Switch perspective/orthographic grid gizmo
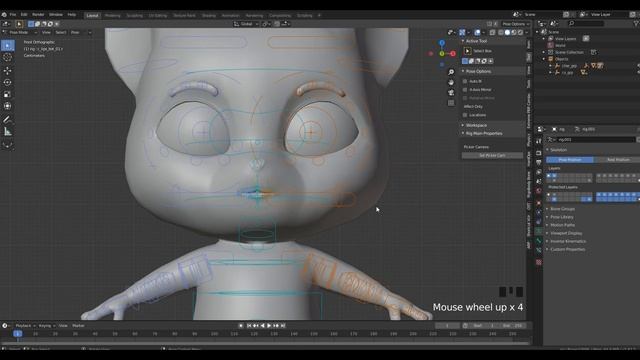 (x=451, y=103)
